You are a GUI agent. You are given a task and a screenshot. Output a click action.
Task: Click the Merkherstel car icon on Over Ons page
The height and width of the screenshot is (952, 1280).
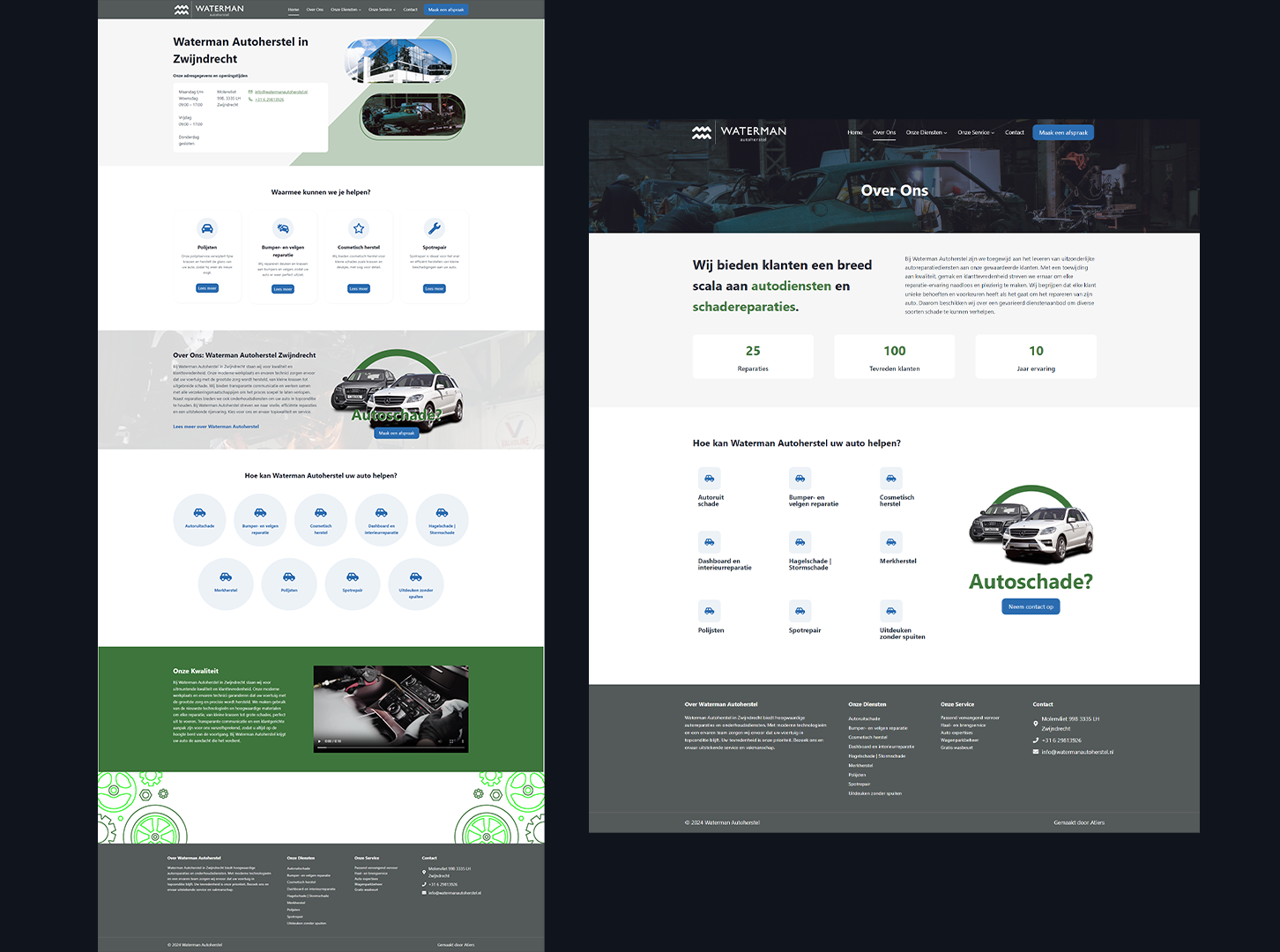click(891, 542)
